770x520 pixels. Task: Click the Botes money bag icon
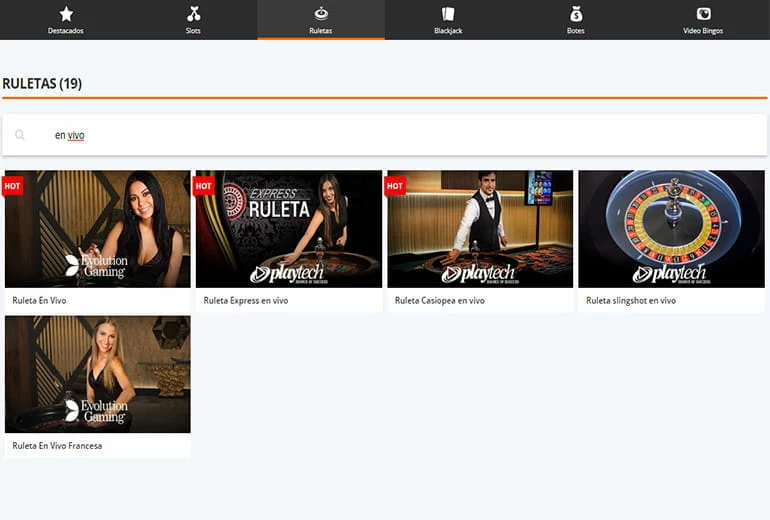pyautogui.click(x=576, y=14)
